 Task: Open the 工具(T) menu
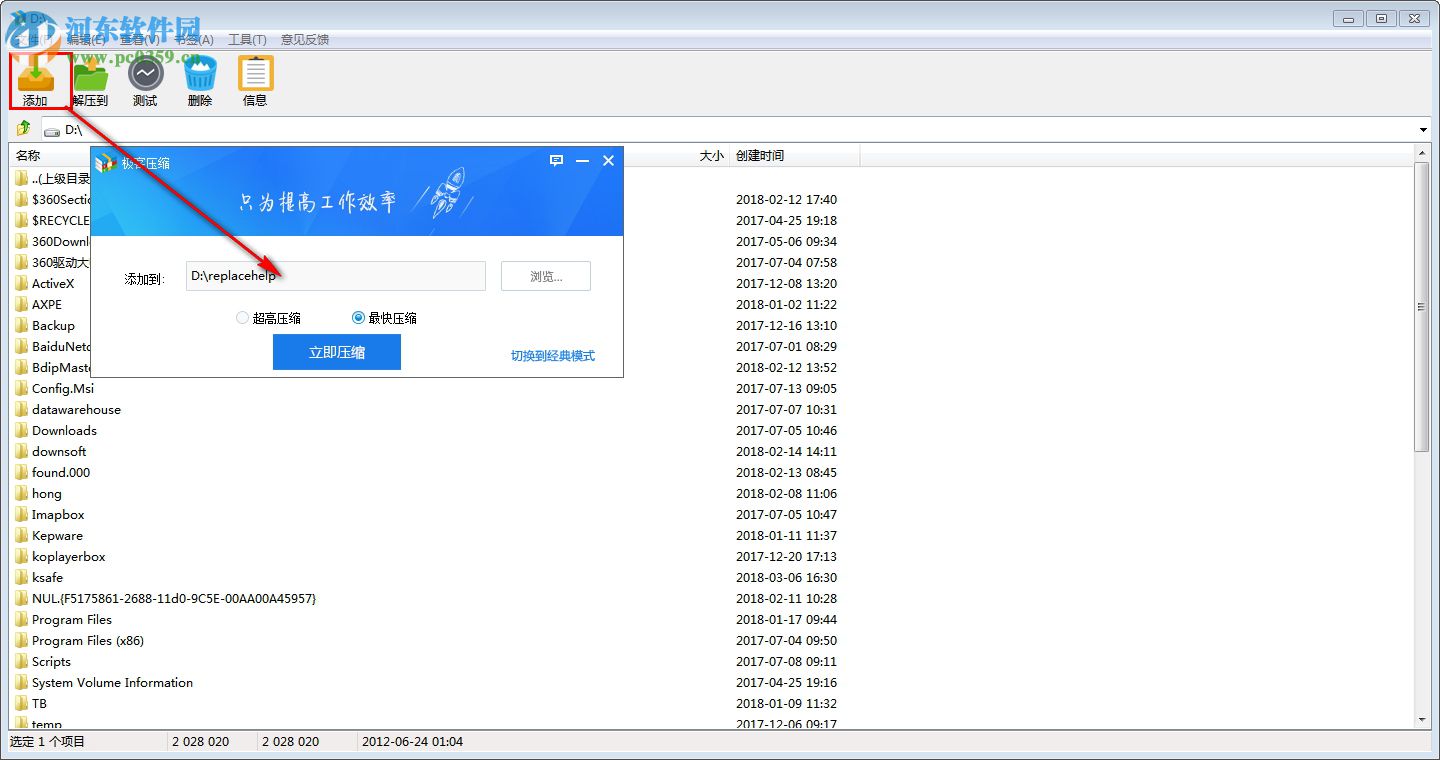click(x=246, y=39)
